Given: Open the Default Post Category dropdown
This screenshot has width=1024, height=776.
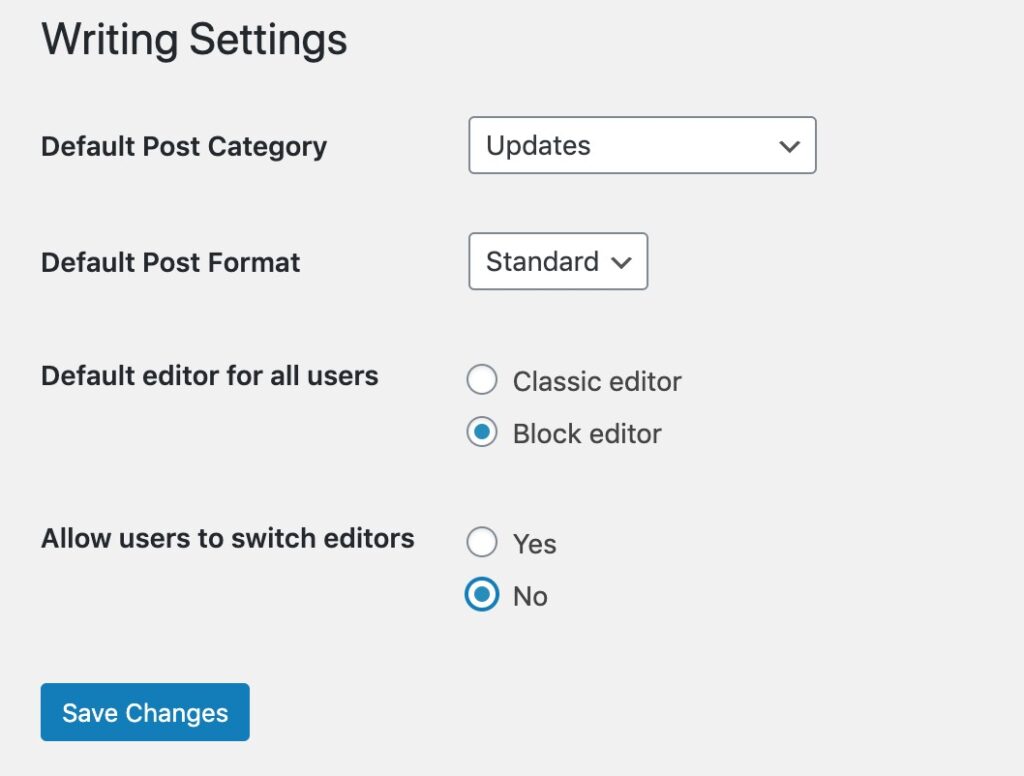Looking at the screenshot, I should 642,145.
